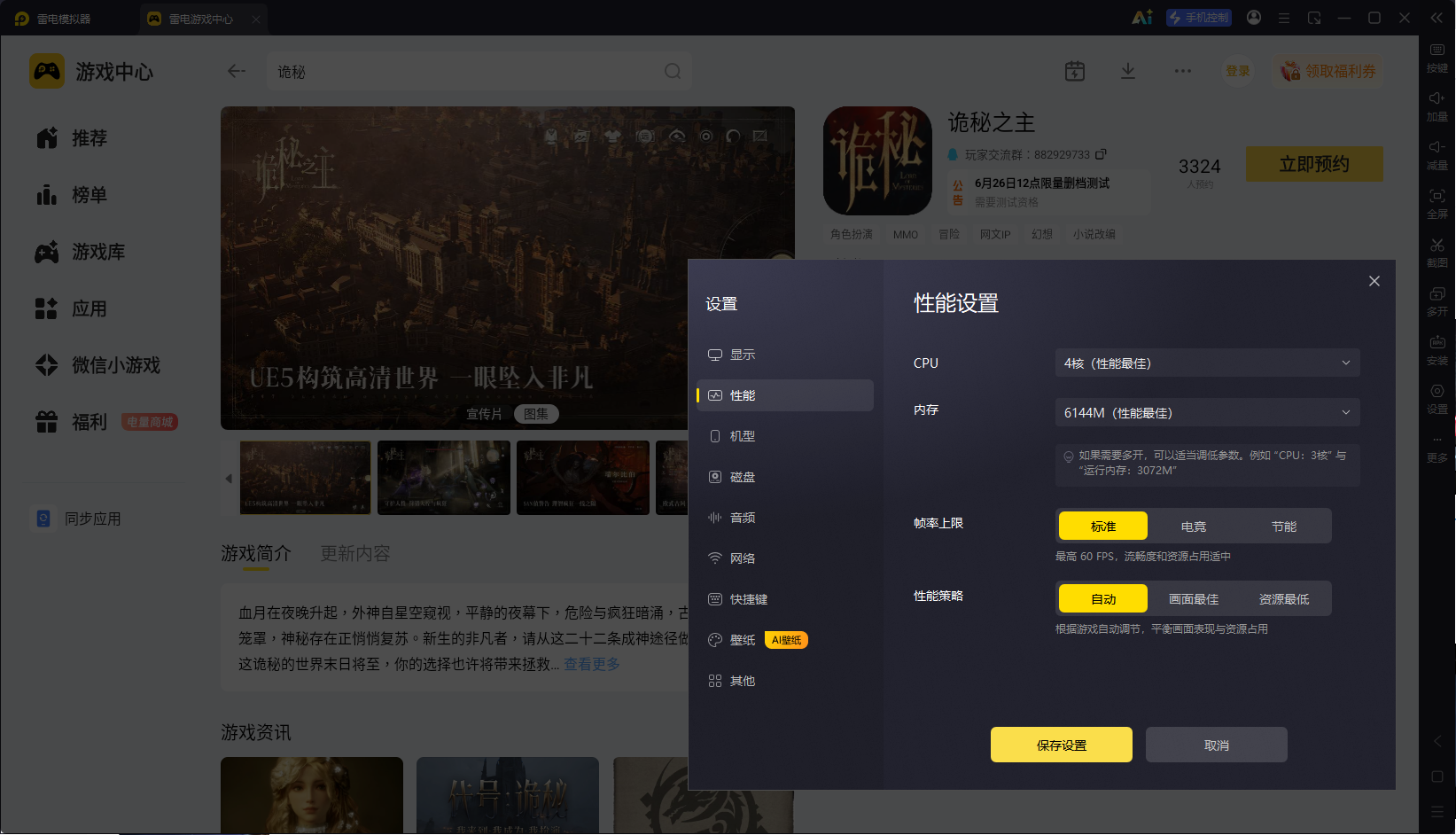This screenshot has height=835, width=1456.
Task: Open 微信小游戏 section
Action: point(98,365)
